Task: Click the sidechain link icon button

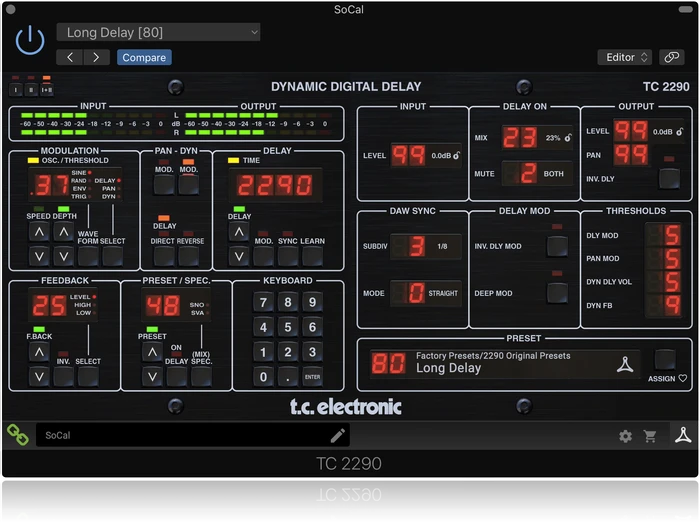Action: point(671,57)
